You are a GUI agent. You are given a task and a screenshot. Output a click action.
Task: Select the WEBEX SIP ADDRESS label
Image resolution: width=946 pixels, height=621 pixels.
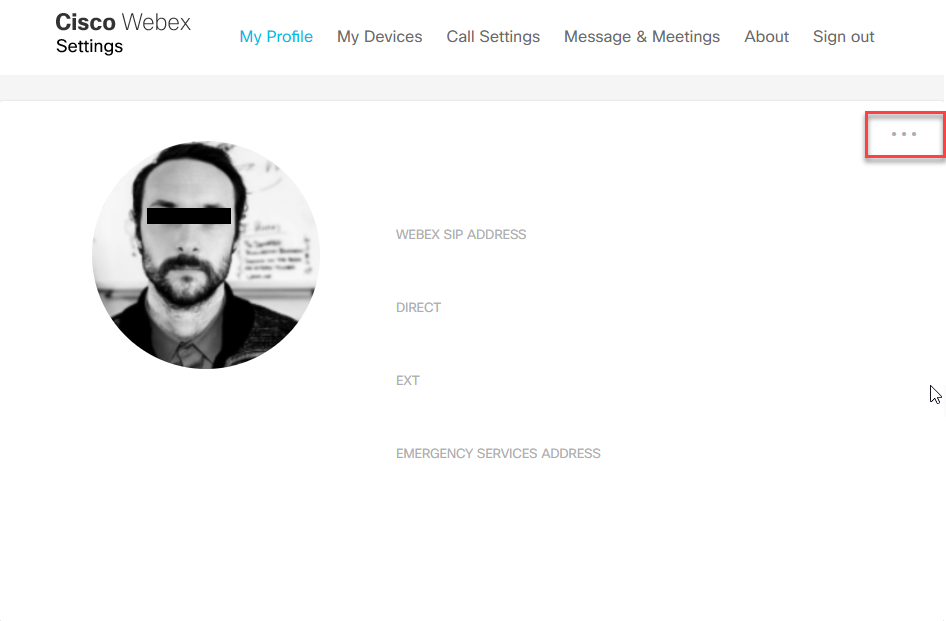tap(460, 235)
